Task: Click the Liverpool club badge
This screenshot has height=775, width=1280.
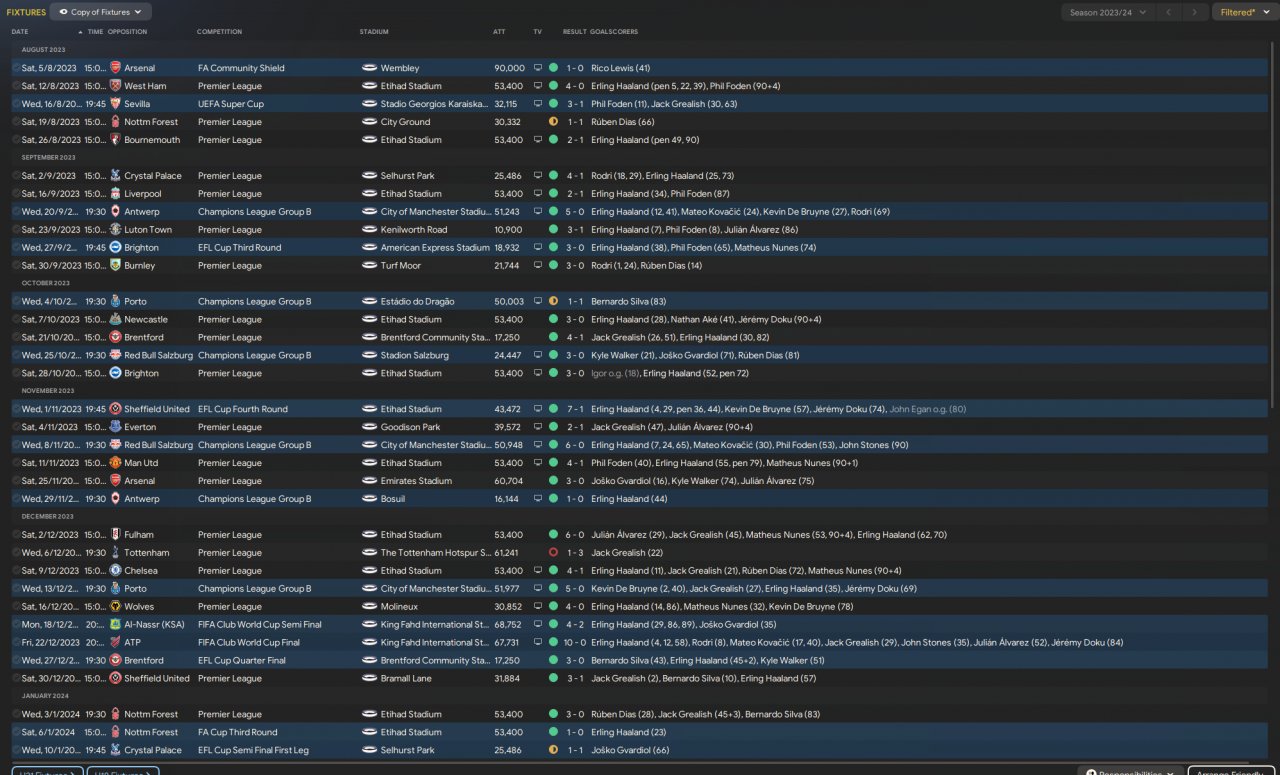Action: point(115,194)
